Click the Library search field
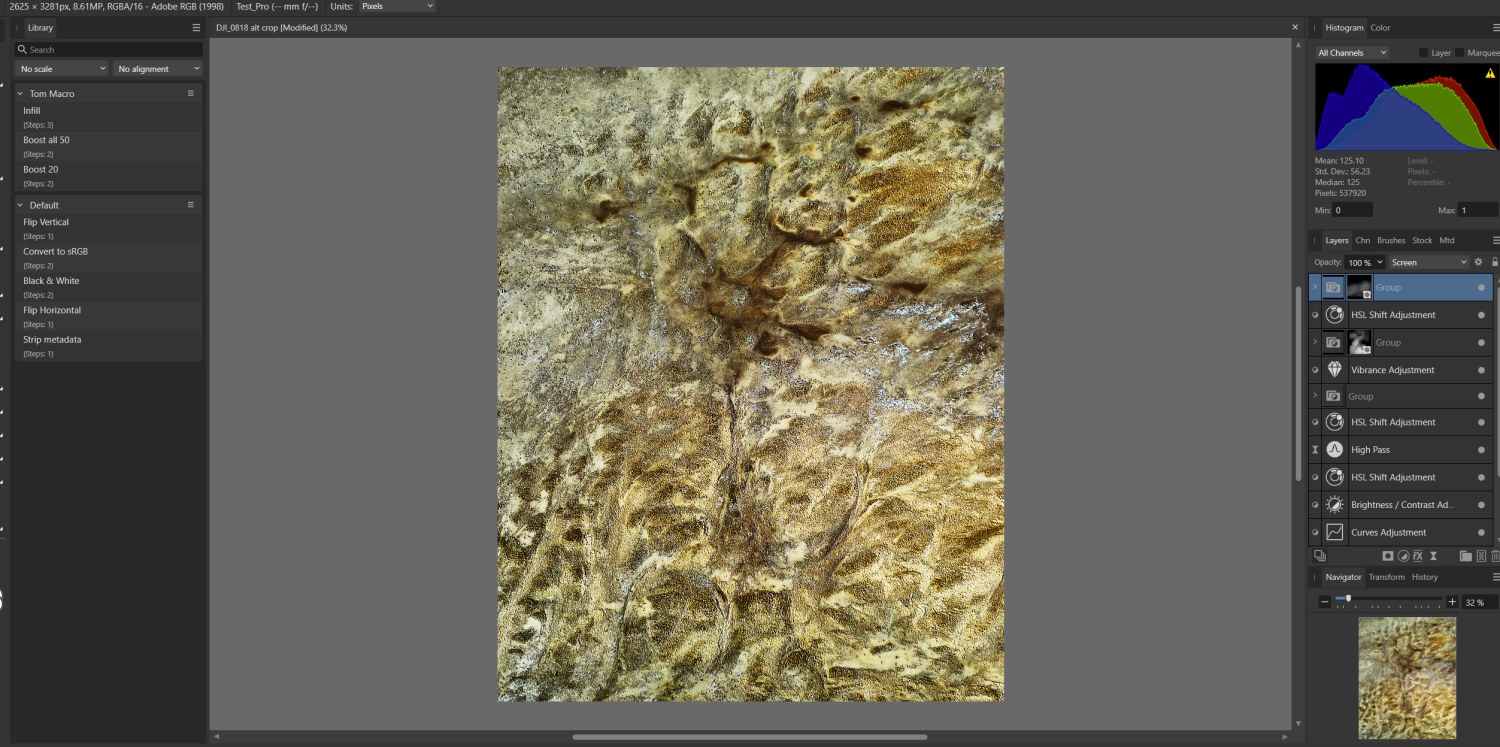The width and height of the screenshot is (1500, 747). click(x=109, y=49)
